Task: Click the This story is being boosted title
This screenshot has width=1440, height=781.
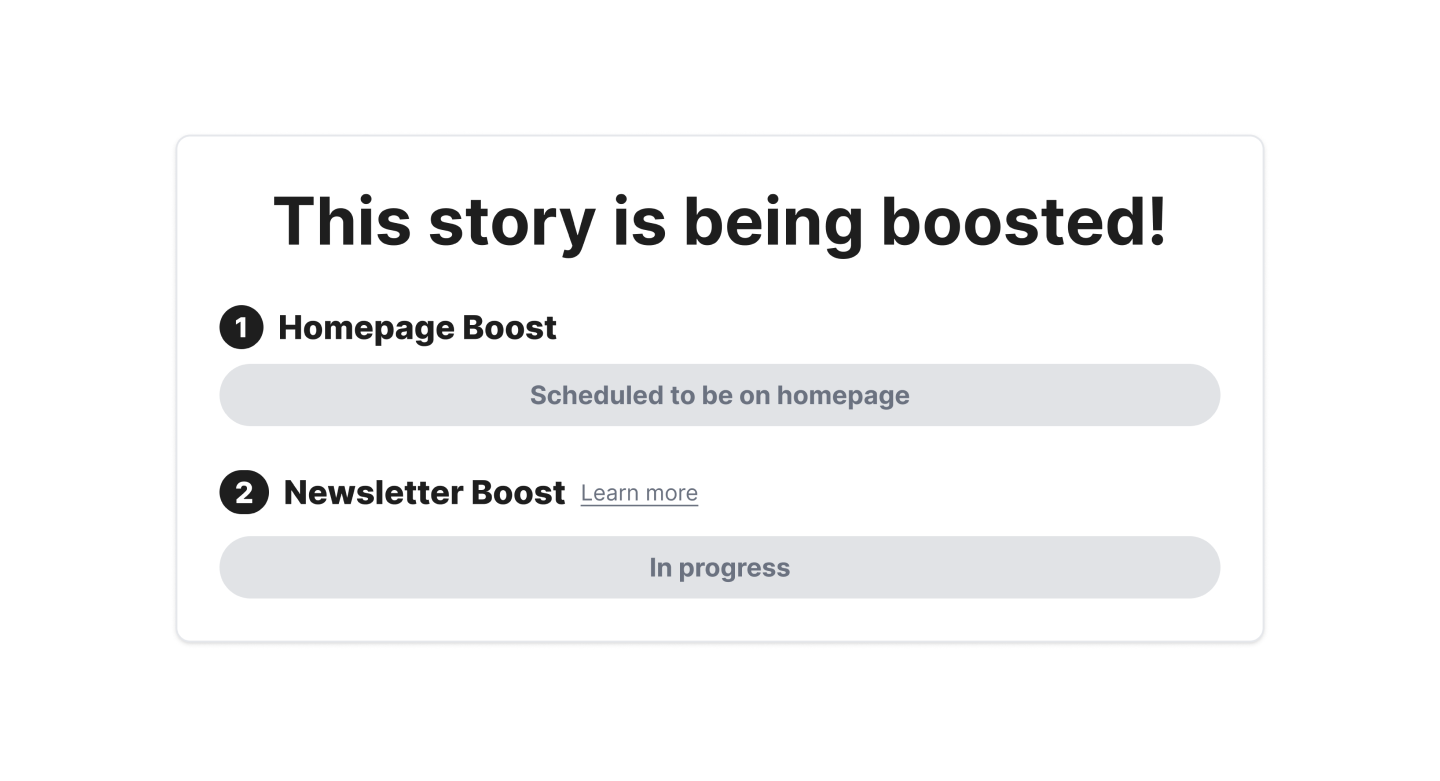Action: click(720, 221)
